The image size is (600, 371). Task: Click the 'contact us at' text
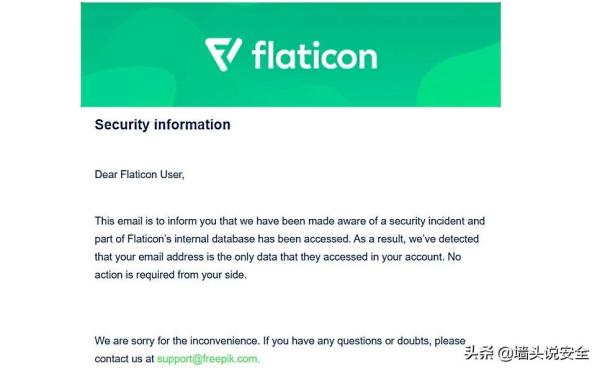[124, 359]
